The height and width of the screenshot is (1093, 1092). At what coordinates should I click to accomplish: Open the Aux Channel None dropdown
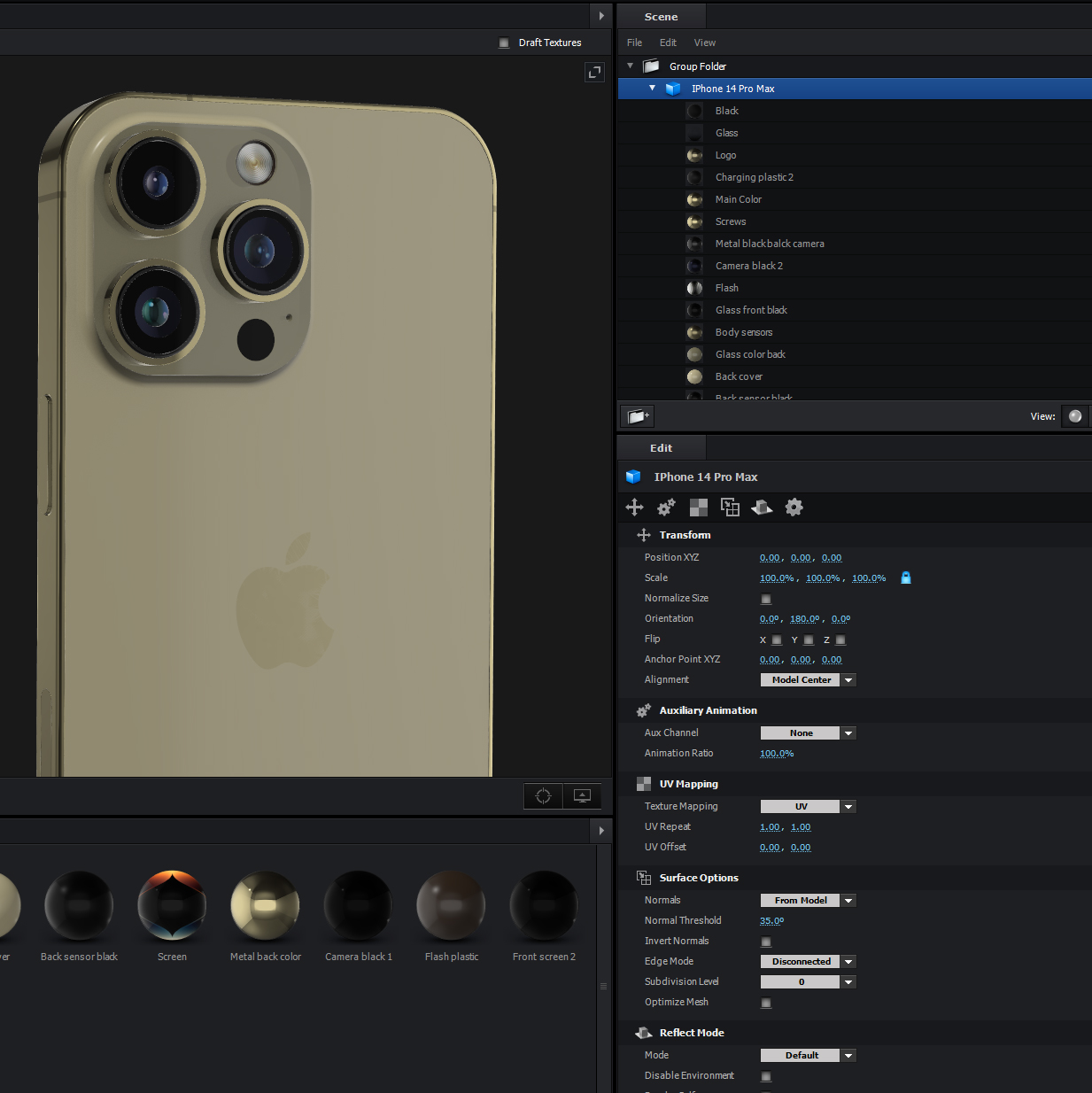[808, 733]
